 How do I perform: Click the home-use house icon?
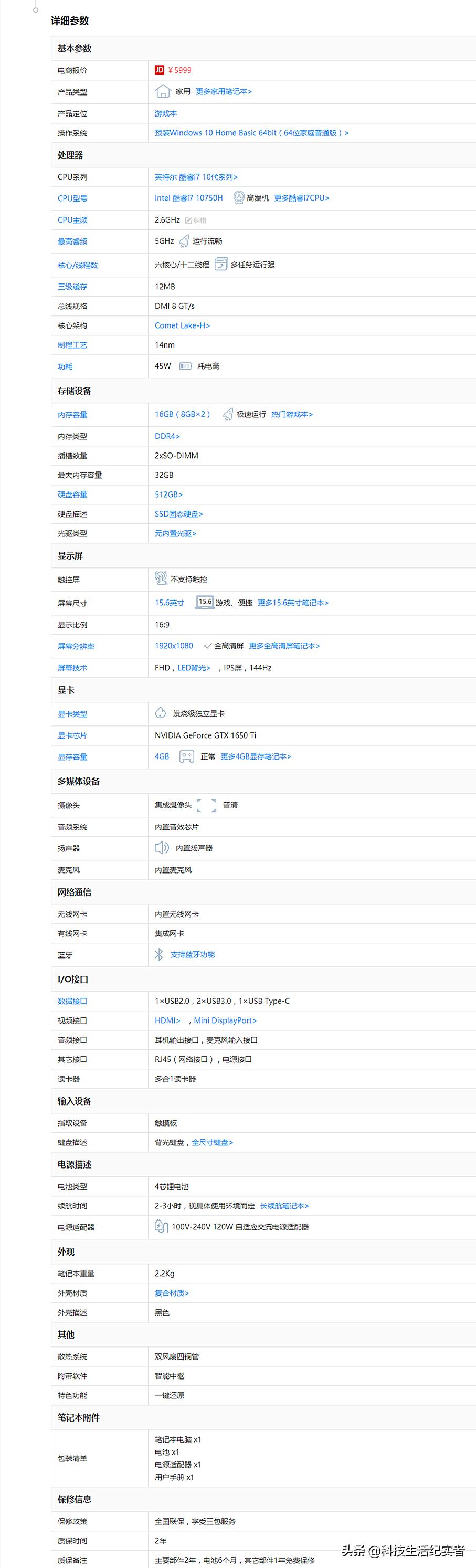coord(163,91)
